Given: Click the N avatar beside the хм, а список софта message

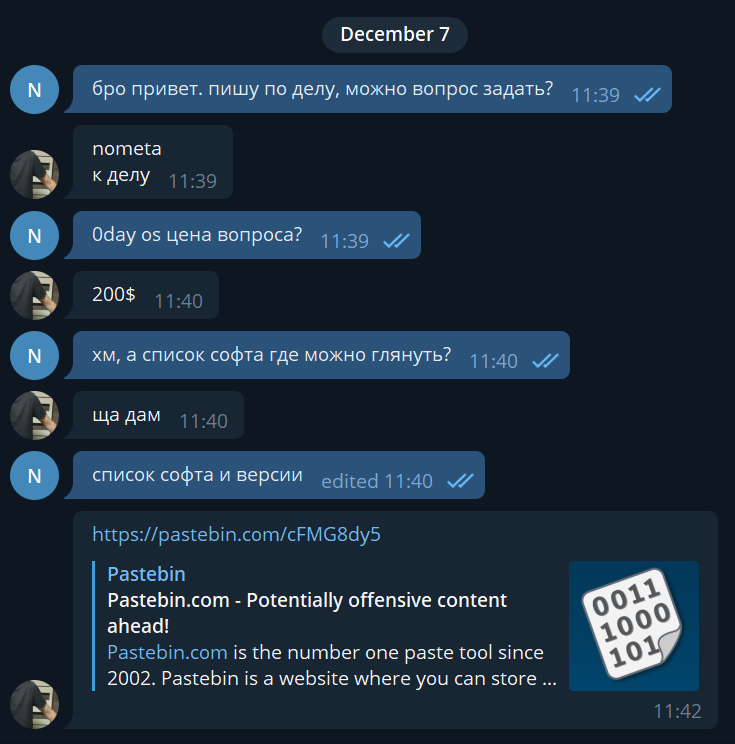Looking at the screenshot, I should pos(34,355).
